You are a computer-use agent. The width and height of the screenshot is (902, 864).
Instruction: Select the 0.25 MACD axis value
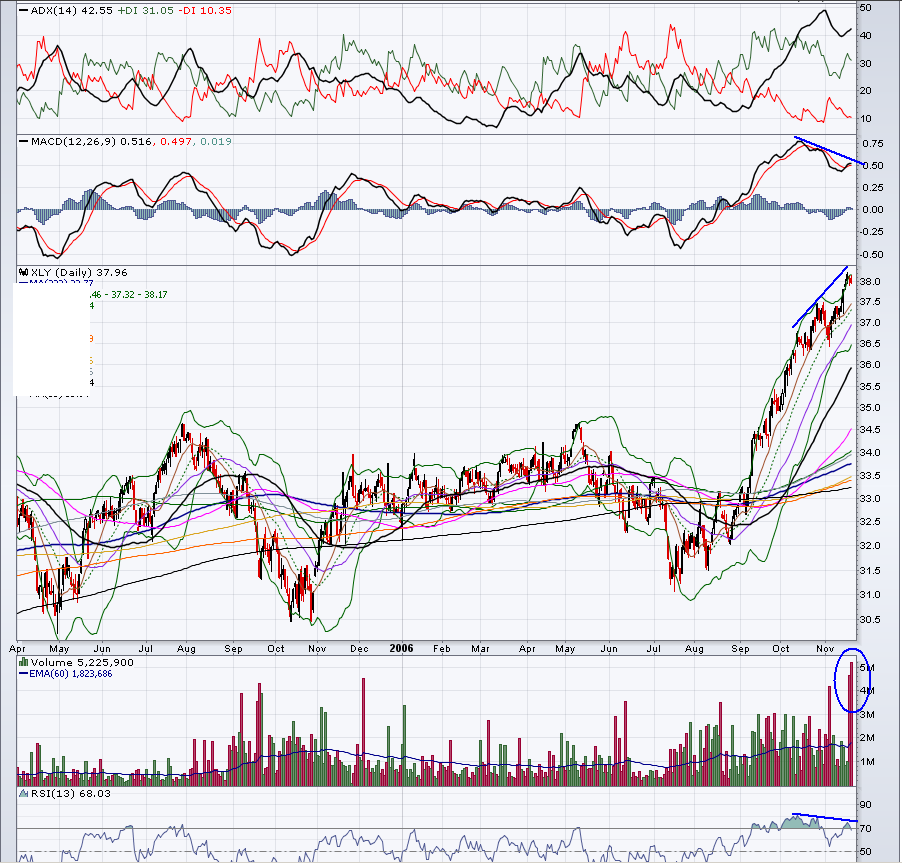(x=873, y=188)
